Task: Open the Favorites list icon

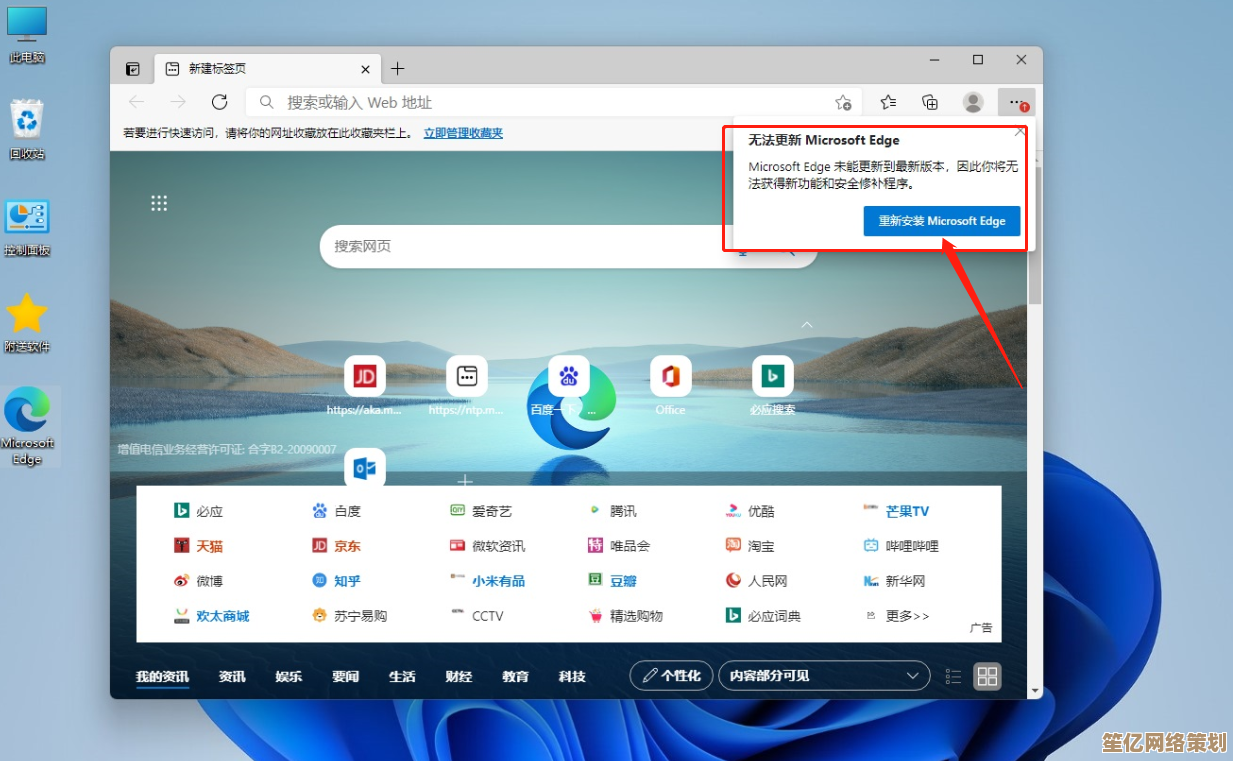Action: tap(888, 102)
